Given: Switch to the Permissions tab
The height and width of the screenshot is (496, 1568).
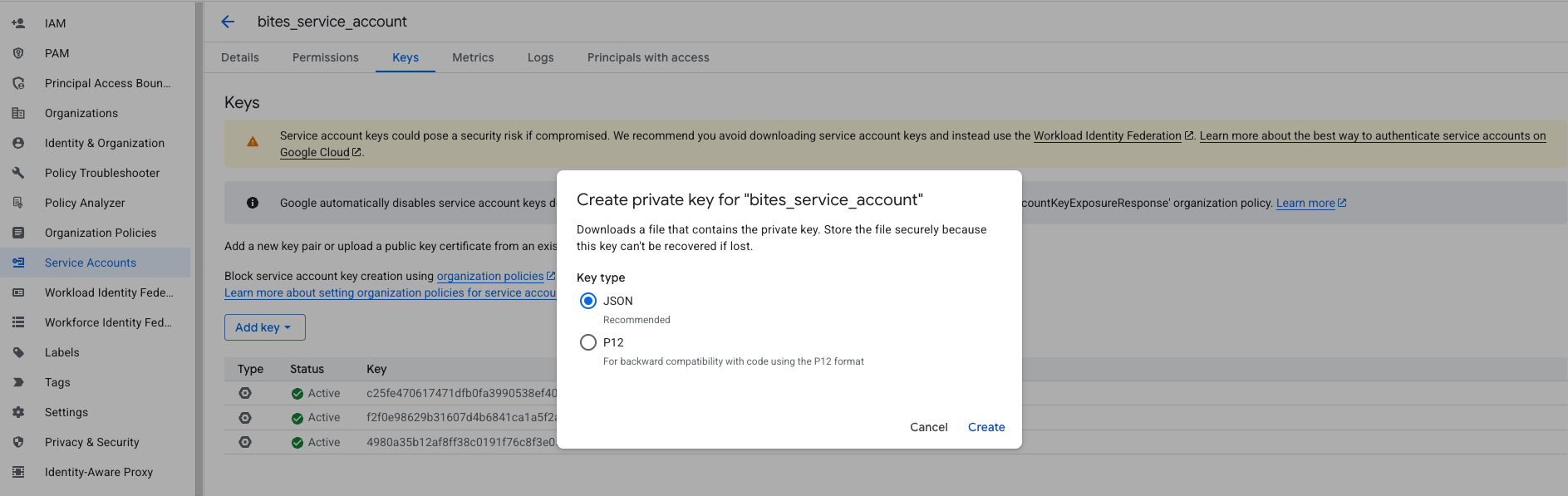Looking at the screenshot, I should tap(325, 57).
